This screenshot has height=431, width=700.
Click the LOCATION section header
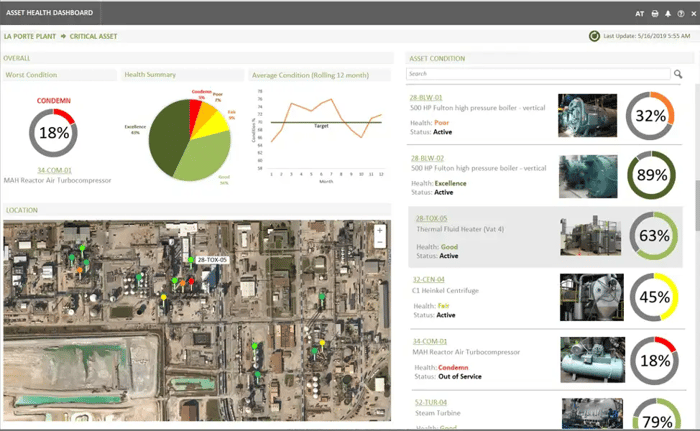point(196,210)
